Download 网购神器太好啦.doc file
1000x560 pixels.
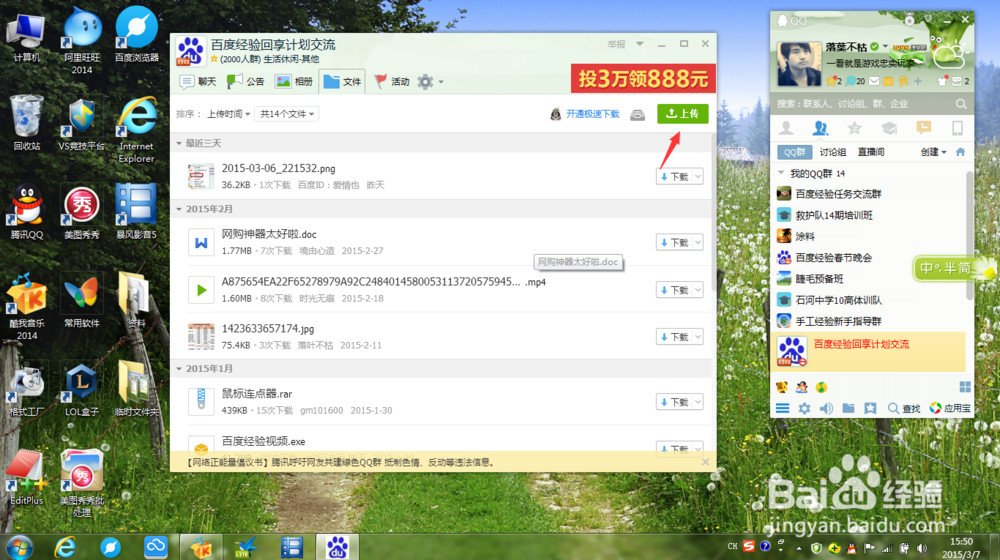(x=674, y=242)
